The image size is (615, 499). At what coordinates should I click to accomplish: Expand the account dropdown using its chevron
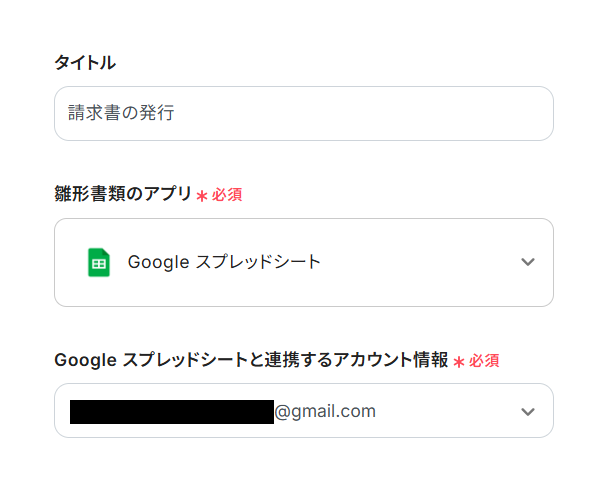click(x=528, y=411)
